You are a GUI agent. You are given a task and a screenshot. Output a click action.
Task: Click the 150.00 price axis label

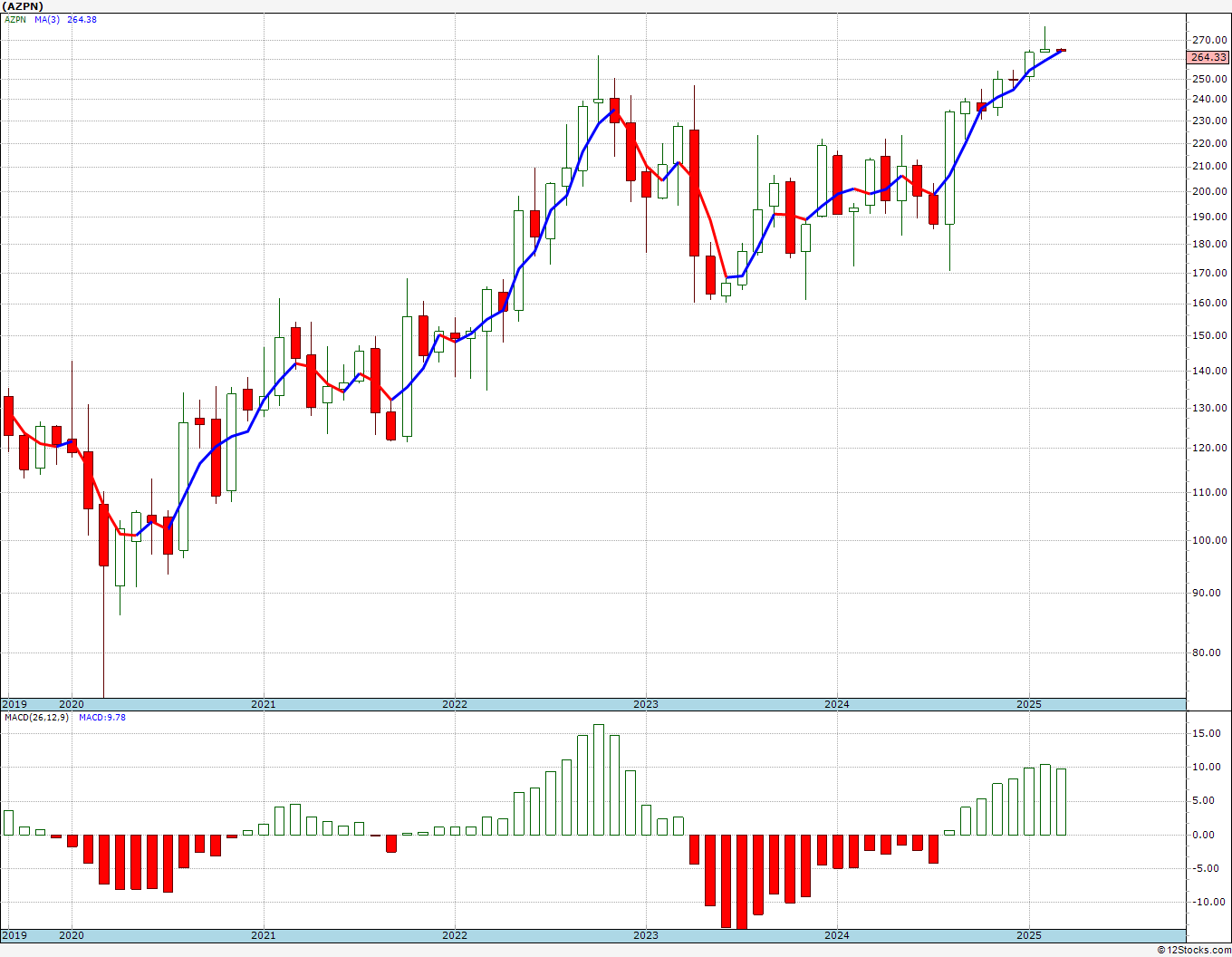pos(1209,335)
